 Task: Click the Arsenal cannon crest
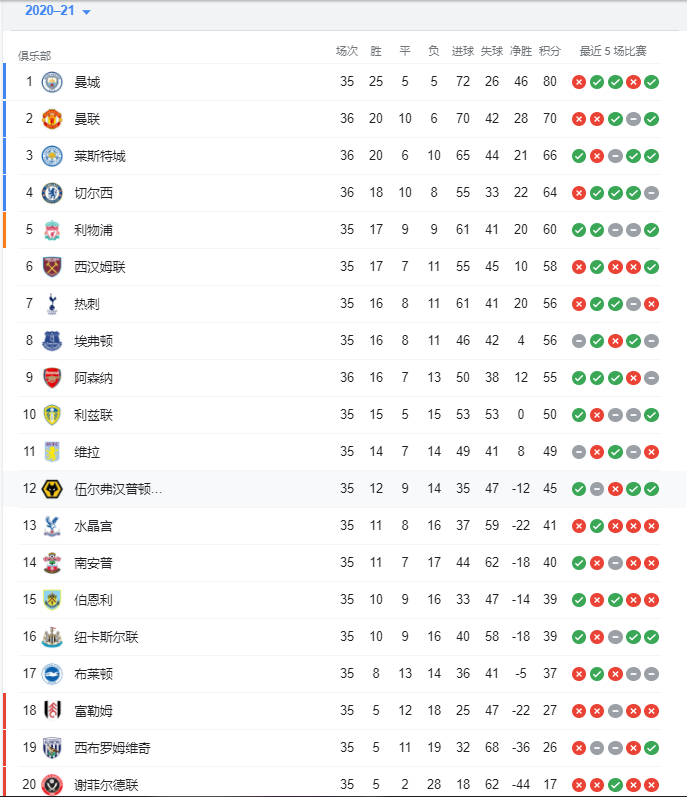52,378
